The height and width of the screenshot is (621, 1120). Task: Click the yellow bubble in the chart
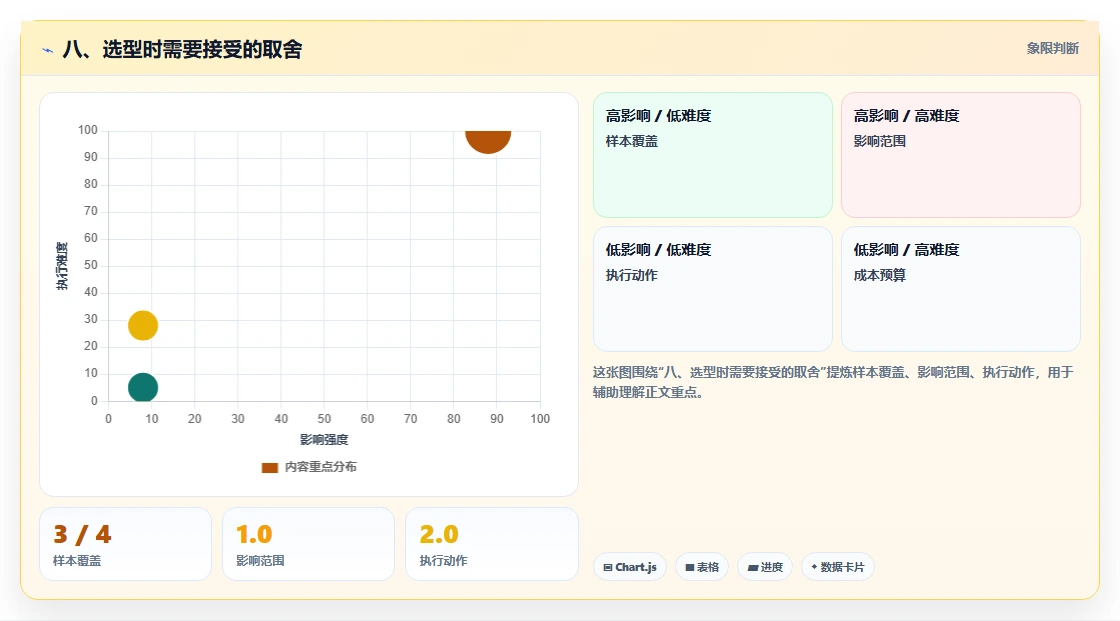(143, 325)
